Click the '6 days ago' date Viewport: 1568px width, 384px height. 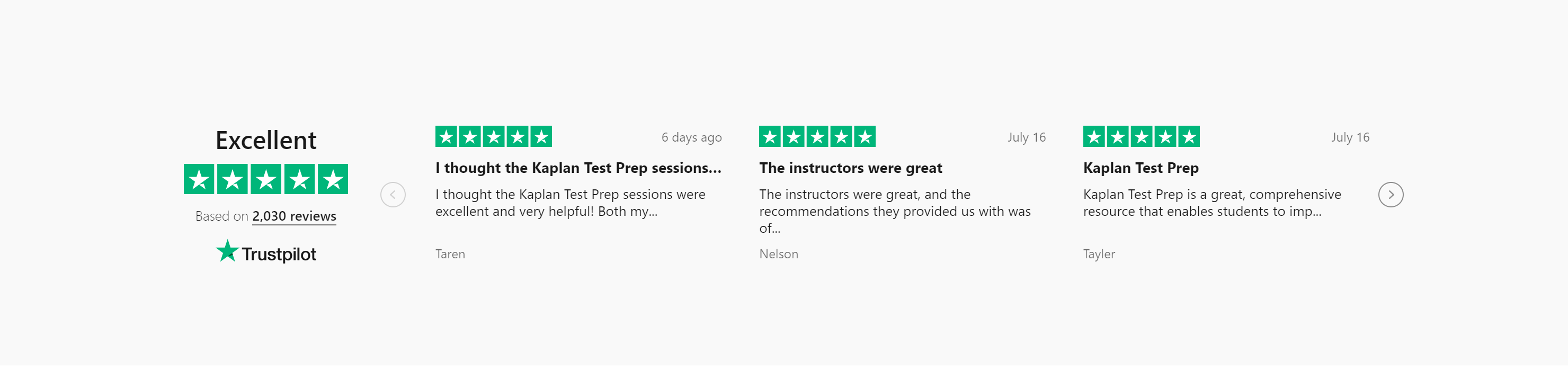pyautogui.click(x=691, y=138)
